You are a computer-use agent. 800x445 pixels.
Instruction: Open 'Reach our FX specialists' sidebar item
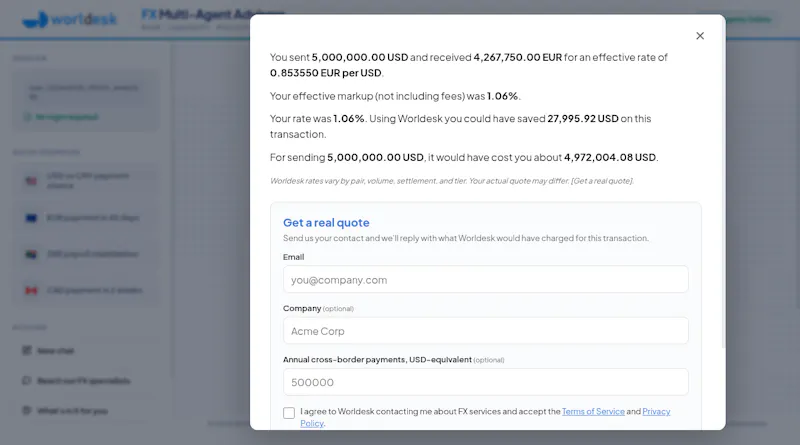click(x=85, y=381)
